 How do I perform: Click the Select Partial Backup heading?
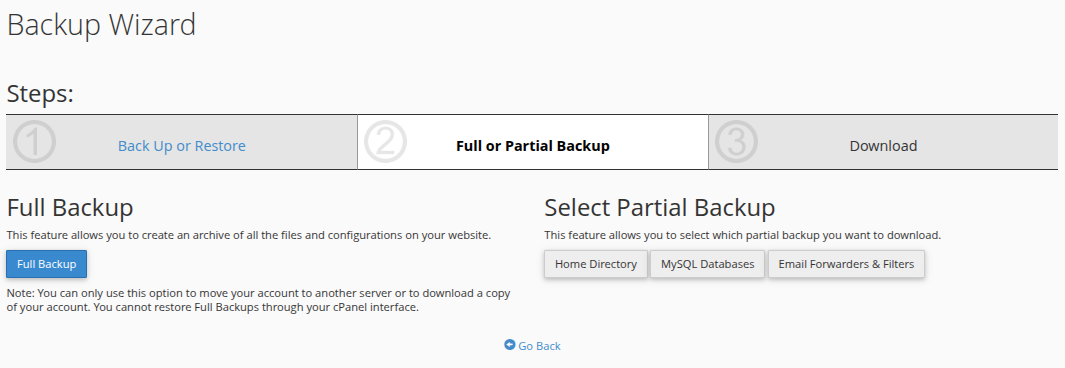point(660,207)
